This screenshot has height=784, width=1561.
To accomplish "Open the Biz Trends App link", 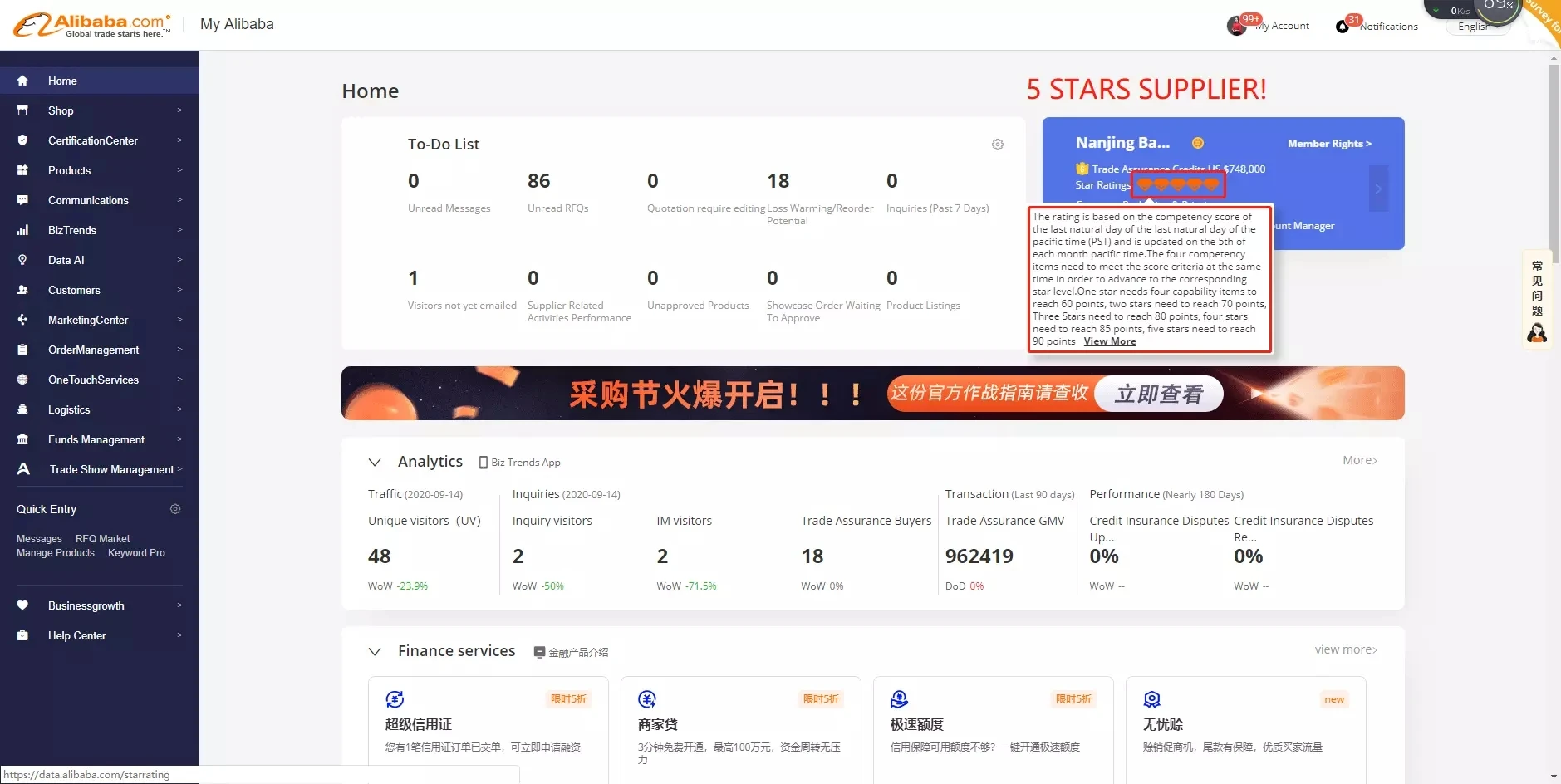I will click(x=526, y=463).
